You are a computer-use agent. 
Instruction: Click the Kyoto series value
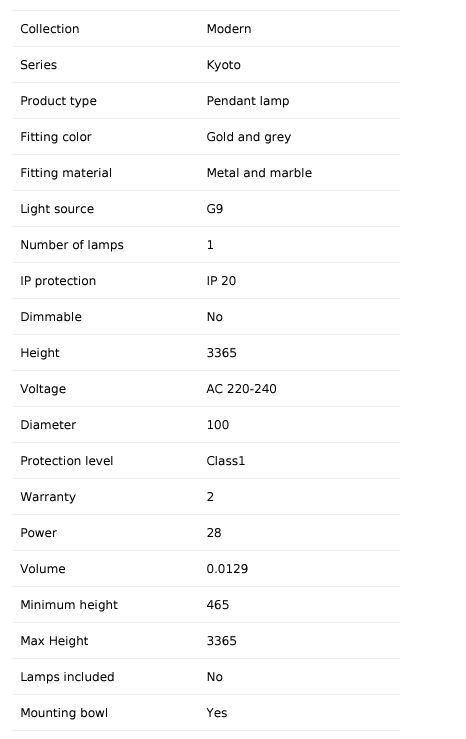point(223,65)
